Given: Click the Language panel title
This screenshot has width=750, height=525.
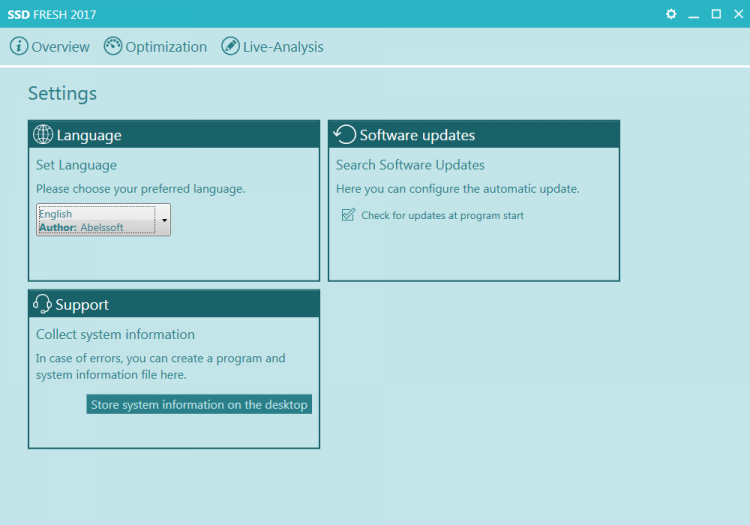Looking at the screenshot, I should tap(89, 135).
